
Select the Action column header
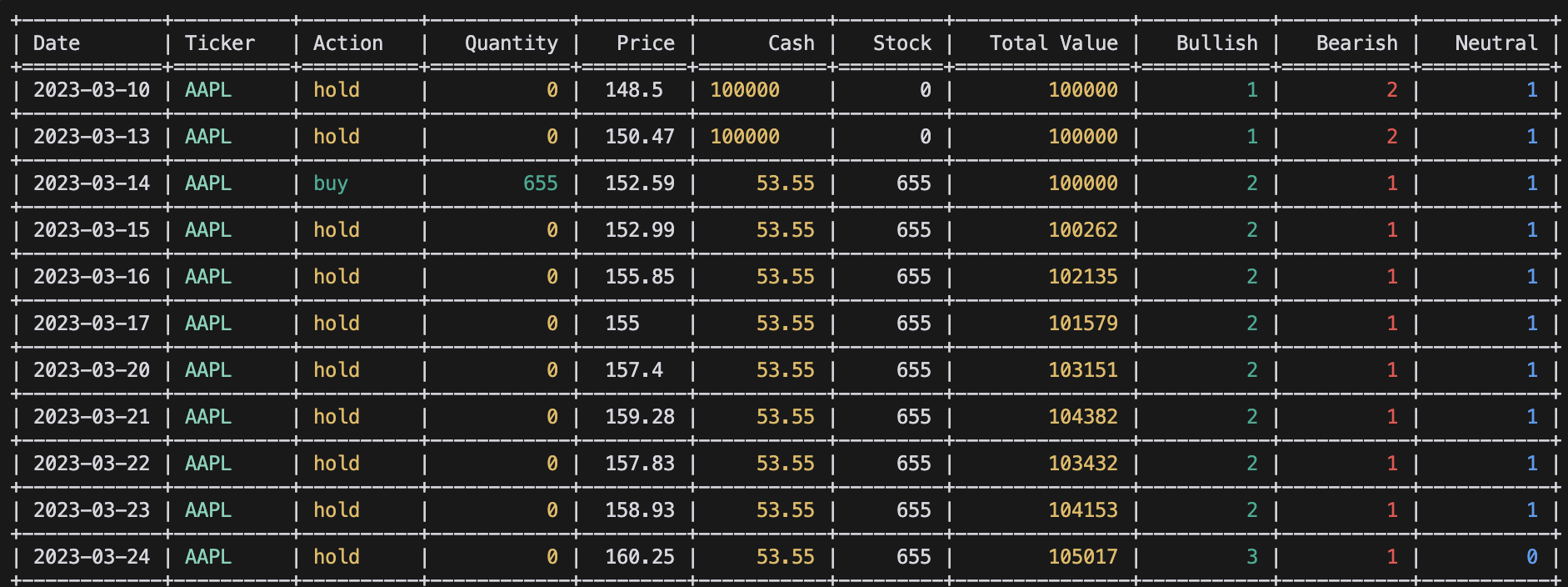348,43
